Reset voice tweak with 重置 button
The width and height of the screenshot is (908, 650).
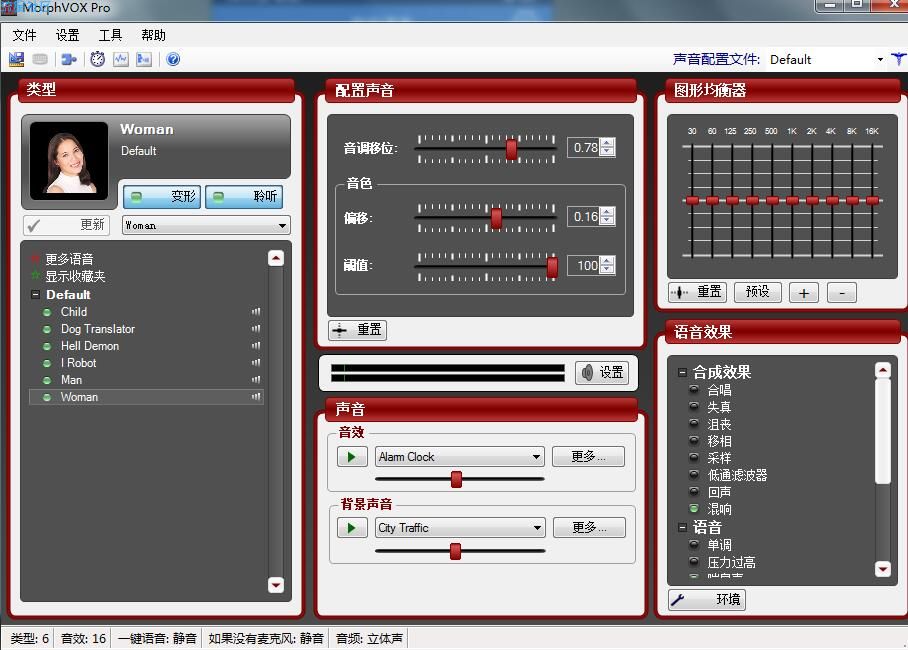point(358,330)
